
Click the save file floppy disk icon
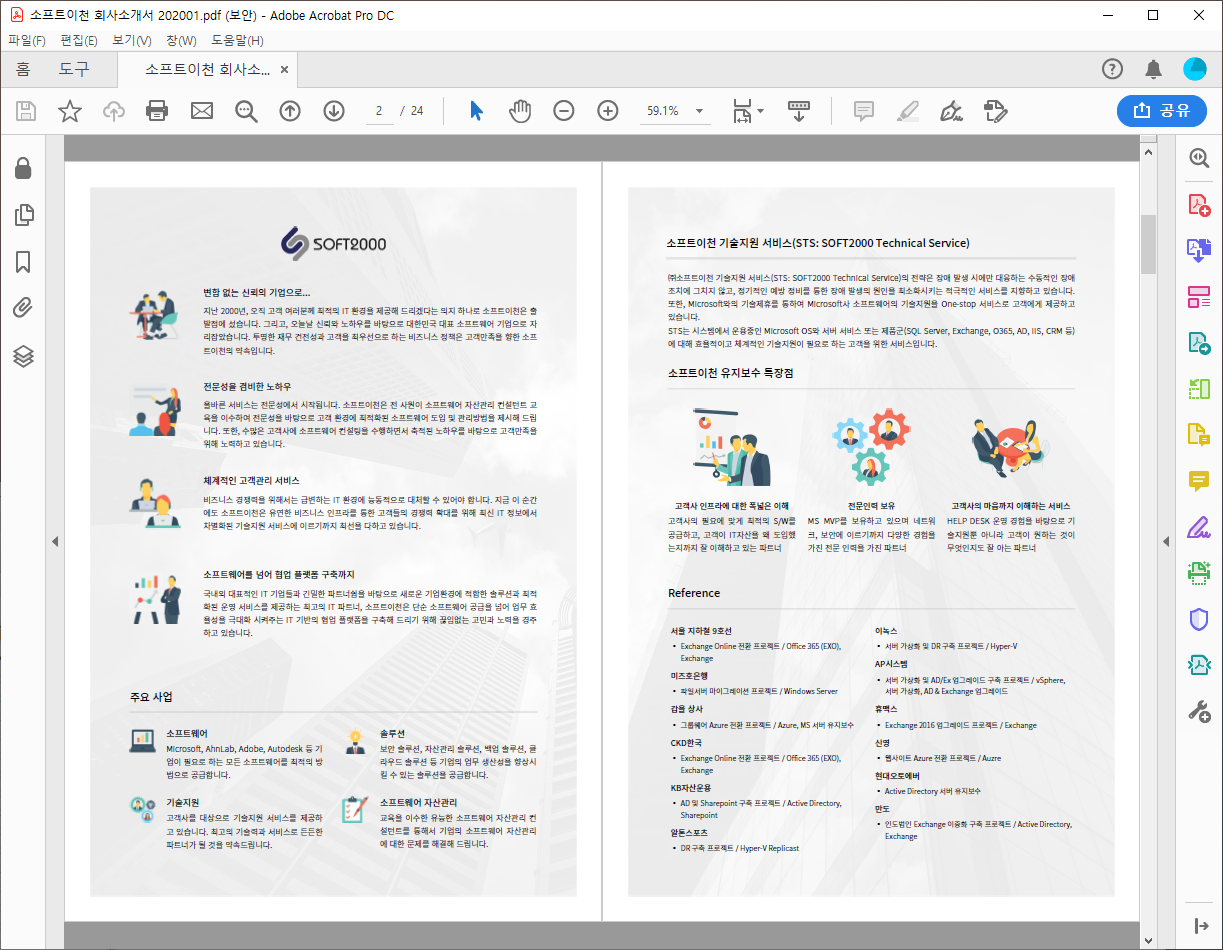click(x=26, y=111)
